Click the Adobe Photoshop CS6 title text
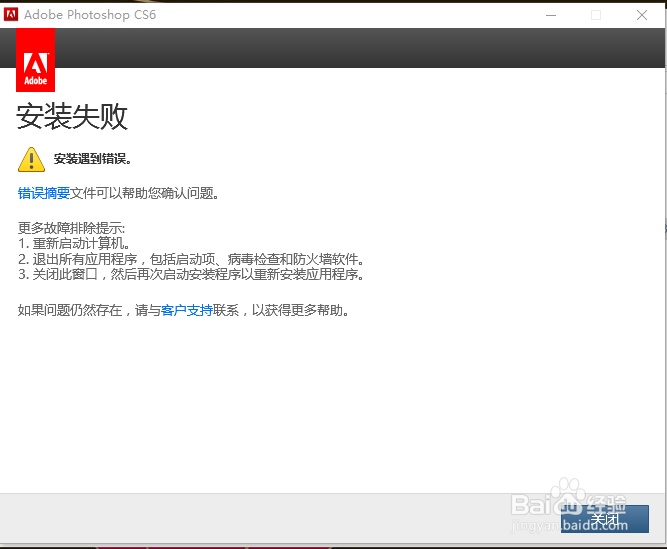 coord(90,15)
